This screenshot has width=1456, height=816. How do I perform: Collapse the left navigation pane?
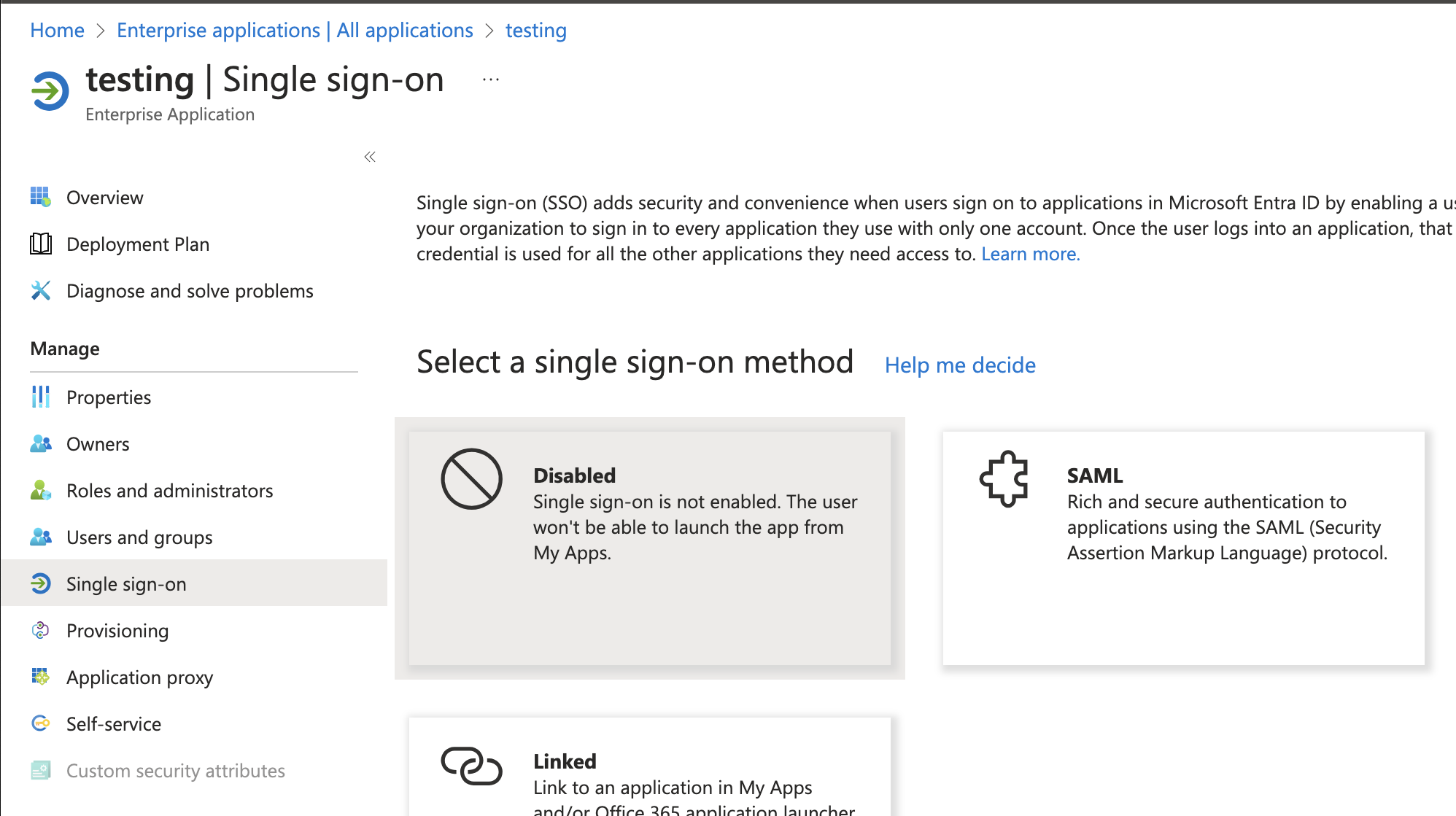[x=369, y=157]
